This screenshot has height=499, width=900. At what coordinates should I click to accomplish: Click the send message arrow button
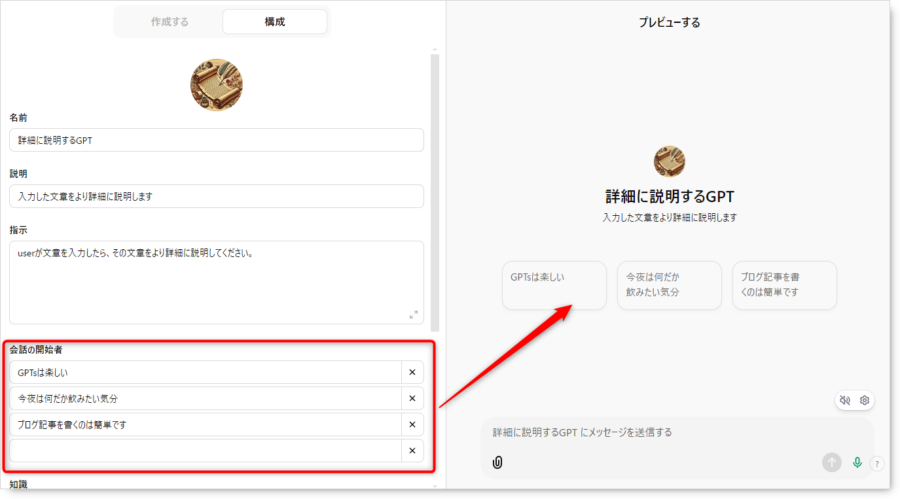click(x=832, y=462)
